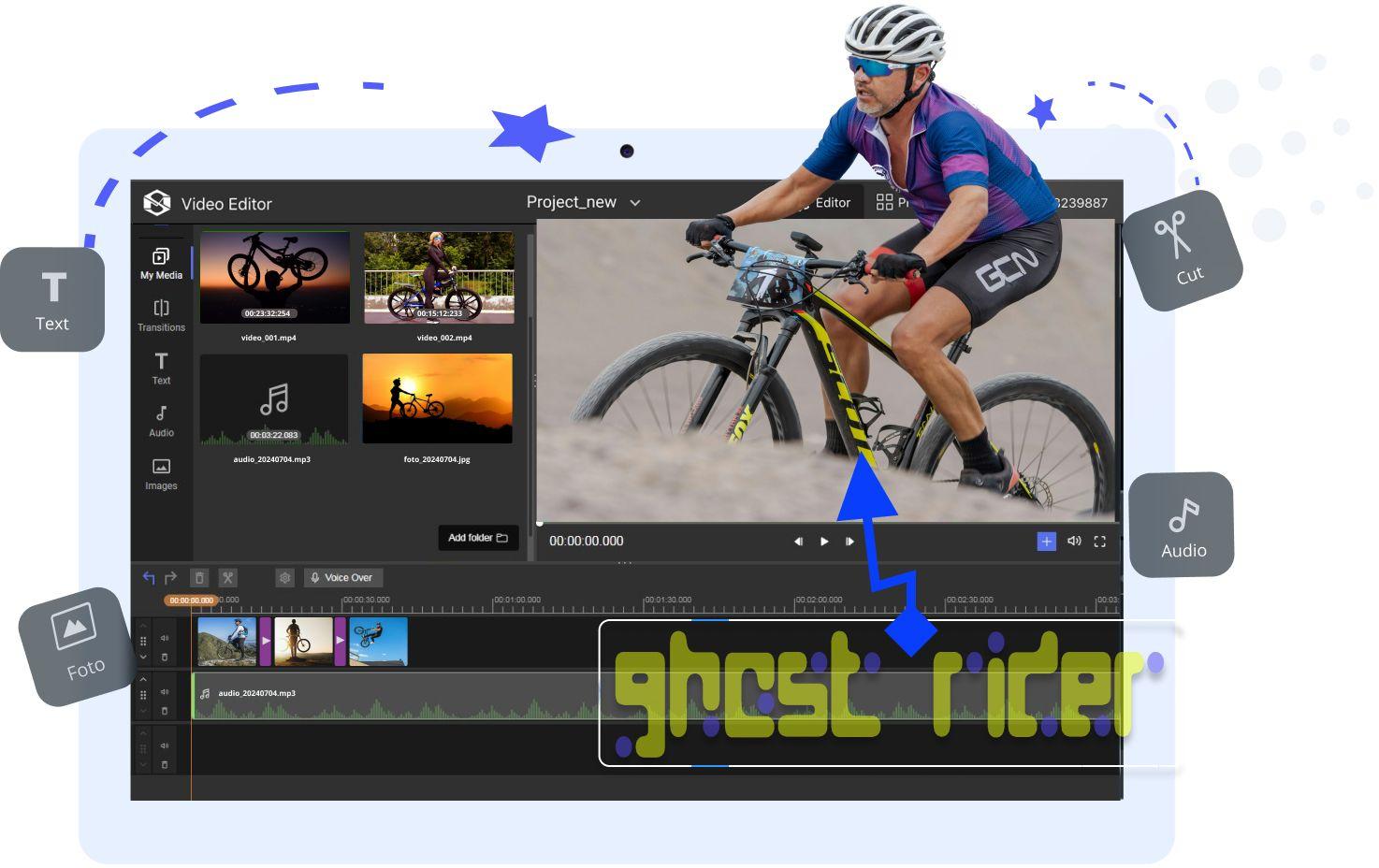Select the third timeline clip with jumping bike
The width and height of the screenshot is (1379, 868).
pyautogui.click(x=378, y=642)
